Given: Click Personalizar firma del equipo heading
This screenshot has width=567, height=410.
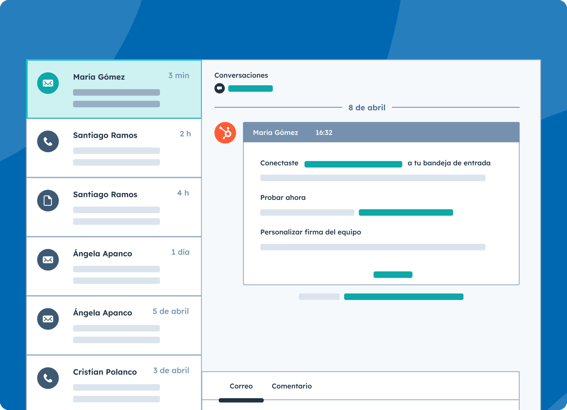Looking at the screenshot, I should (311, 232).
